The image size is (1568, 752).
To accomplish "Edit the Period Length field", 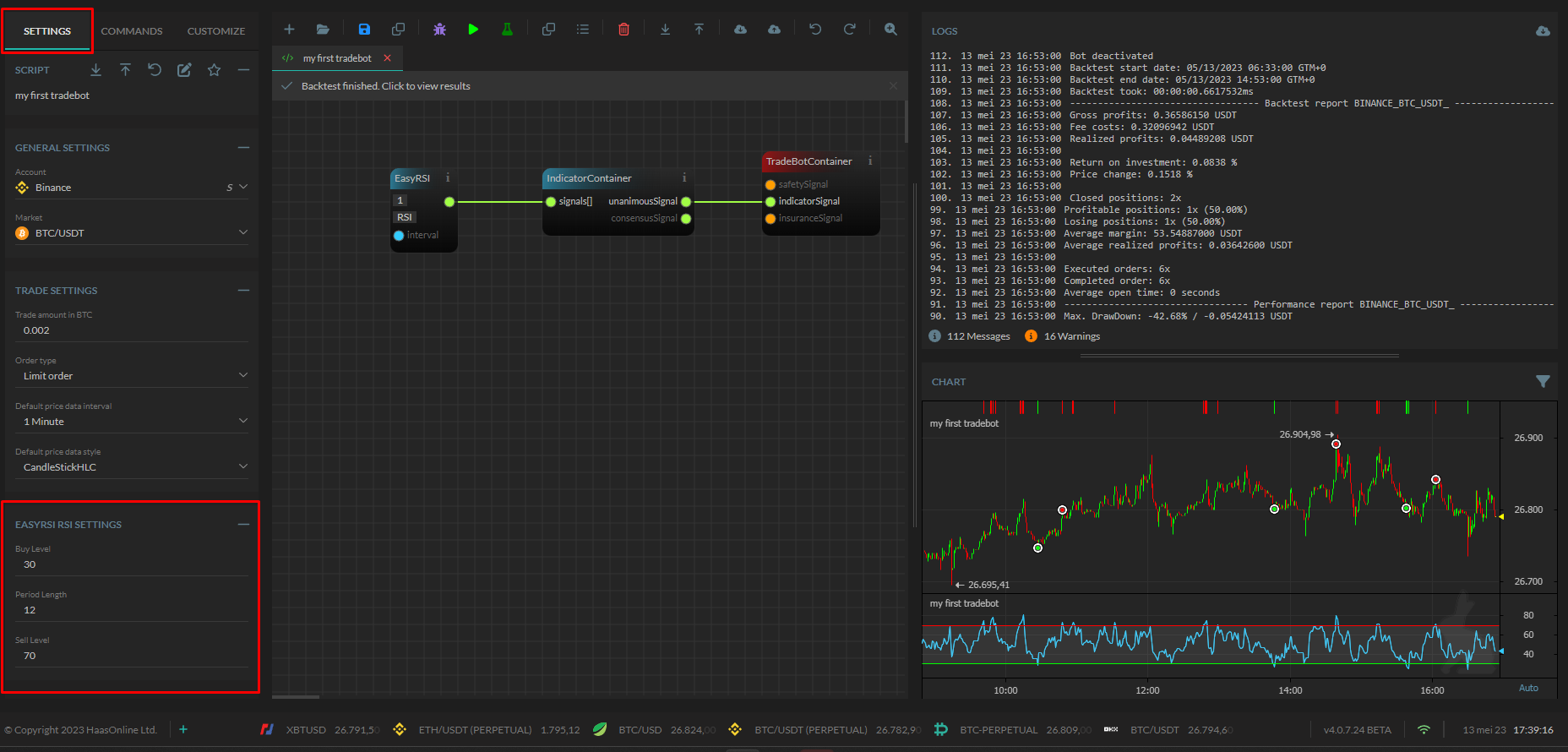I will click(x=132, y=610).
